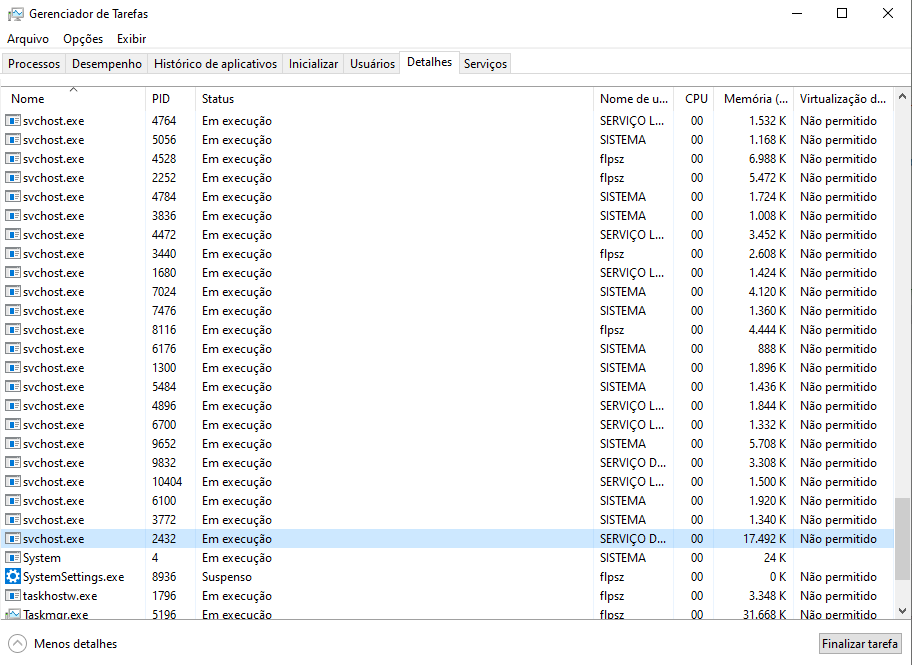The image size is (912, 665).
Task: Click the System process icon
Action: click(13, 557)
